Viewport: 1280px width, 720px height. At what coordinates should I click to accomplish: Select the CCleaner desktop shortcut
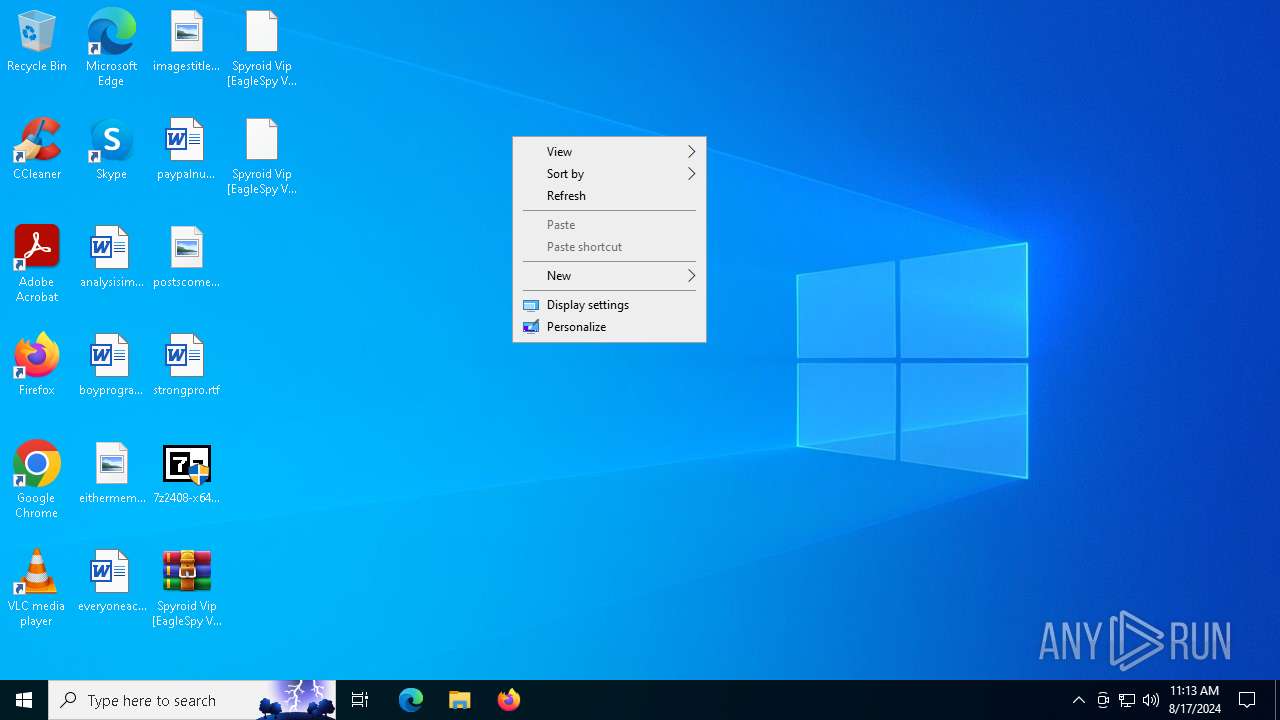[x=37, y=149]
